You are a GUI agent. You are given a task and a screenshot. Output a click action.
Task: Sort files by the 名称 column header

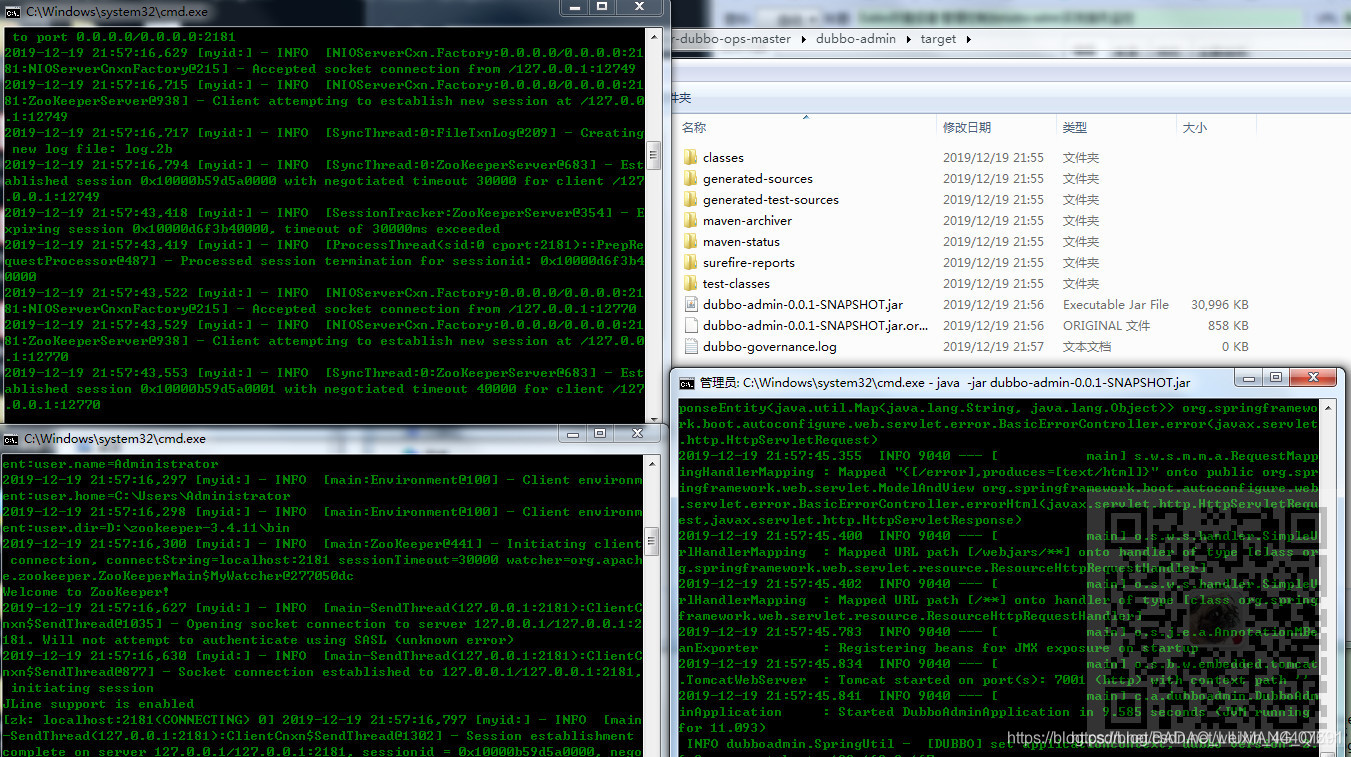pos(694,128)
